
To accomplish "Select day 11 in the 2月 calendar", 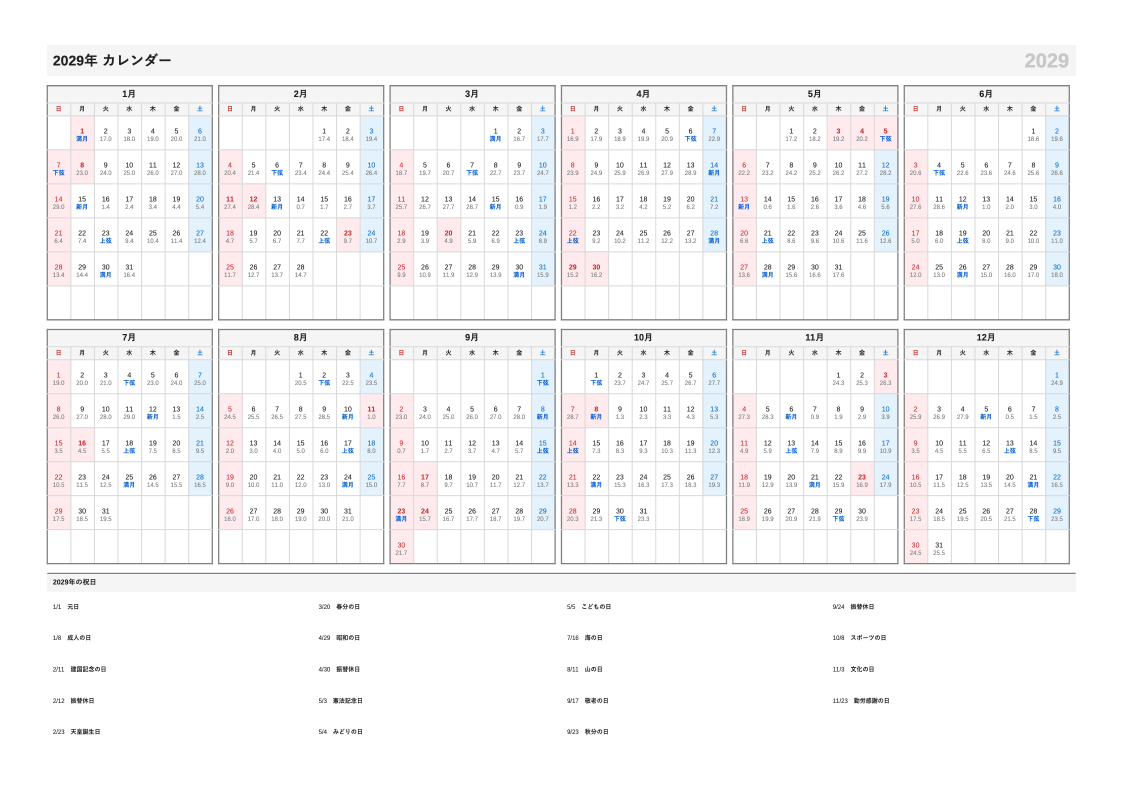I will coord(230,201).
